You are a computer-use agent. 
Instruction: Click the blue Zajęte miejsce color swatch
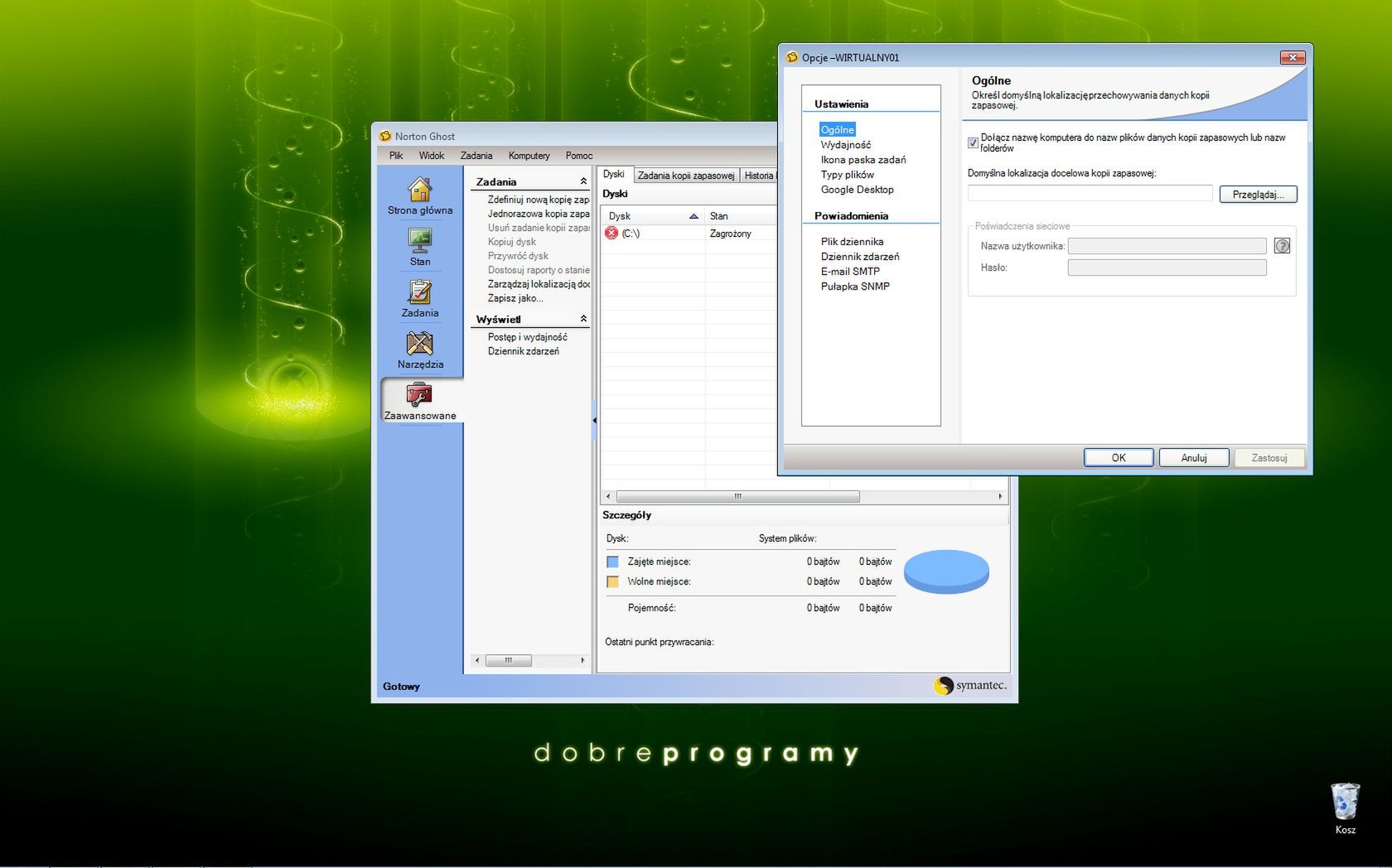[x=613, y=562]
